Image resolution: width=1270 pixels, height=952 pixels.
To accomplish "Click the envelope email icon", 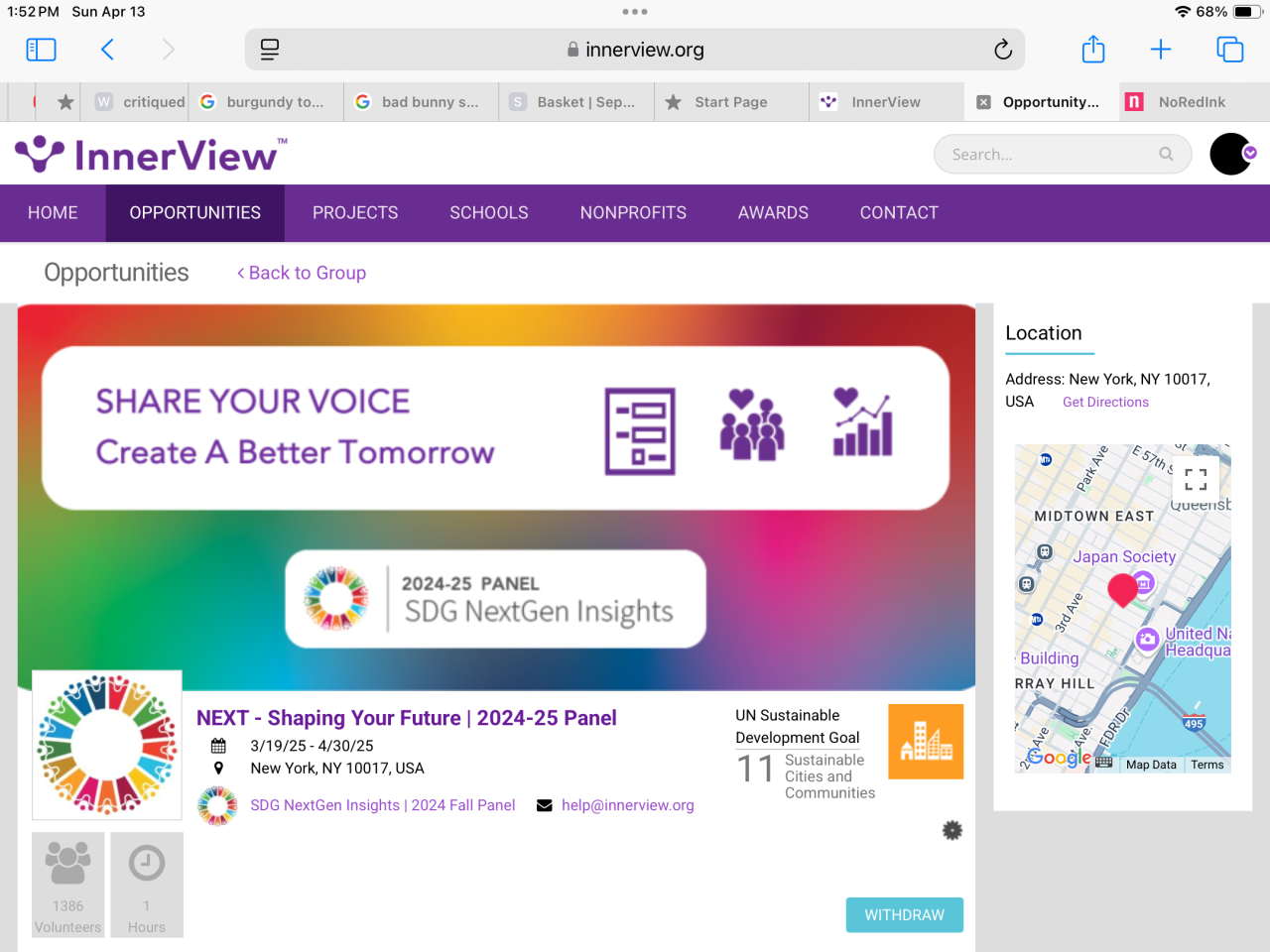I will (x=544, y=805).
